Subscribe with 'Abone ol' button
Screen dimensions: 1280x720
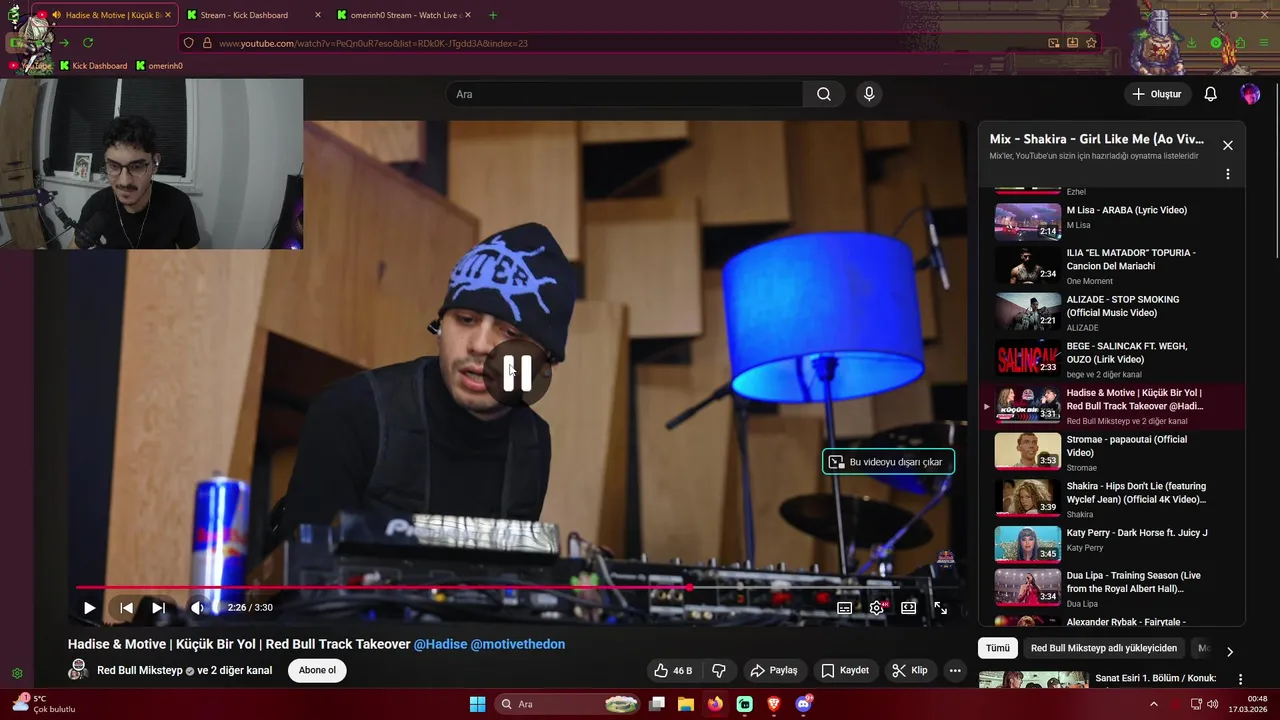click(x=317, y=670)
